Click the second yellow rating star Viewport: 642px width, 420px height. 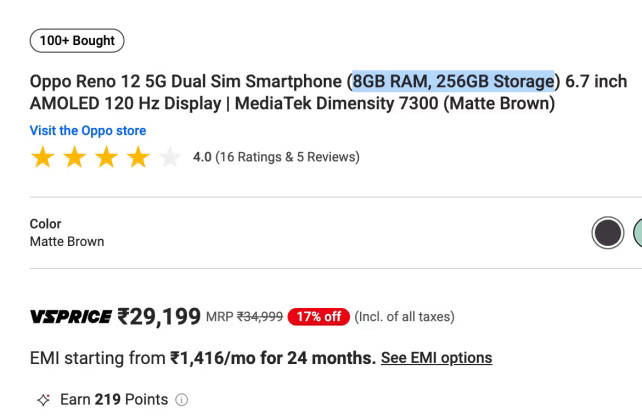coord(75,157)
